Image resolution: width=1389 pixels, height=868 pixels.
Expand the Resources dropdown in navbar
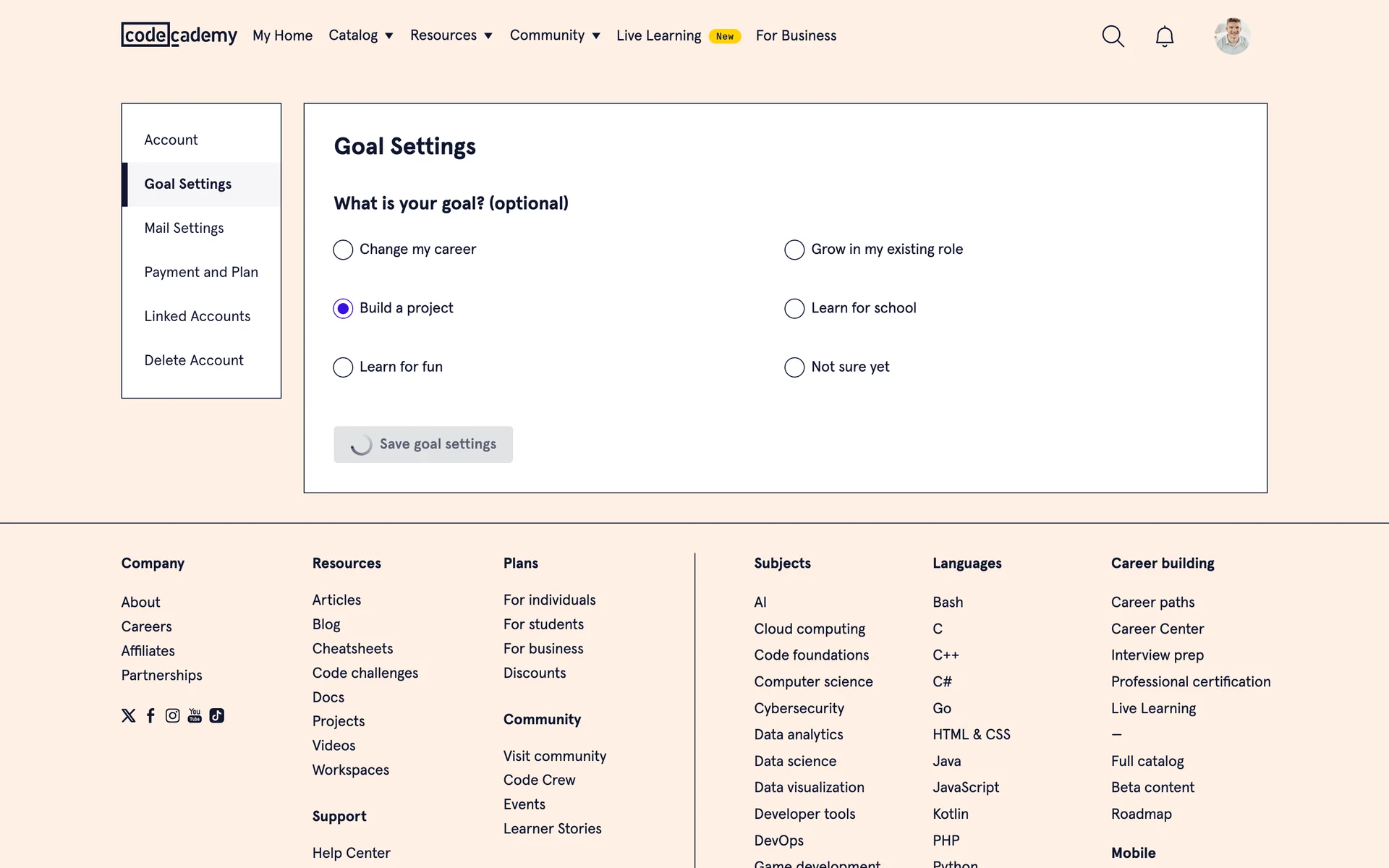pos(451,35)
